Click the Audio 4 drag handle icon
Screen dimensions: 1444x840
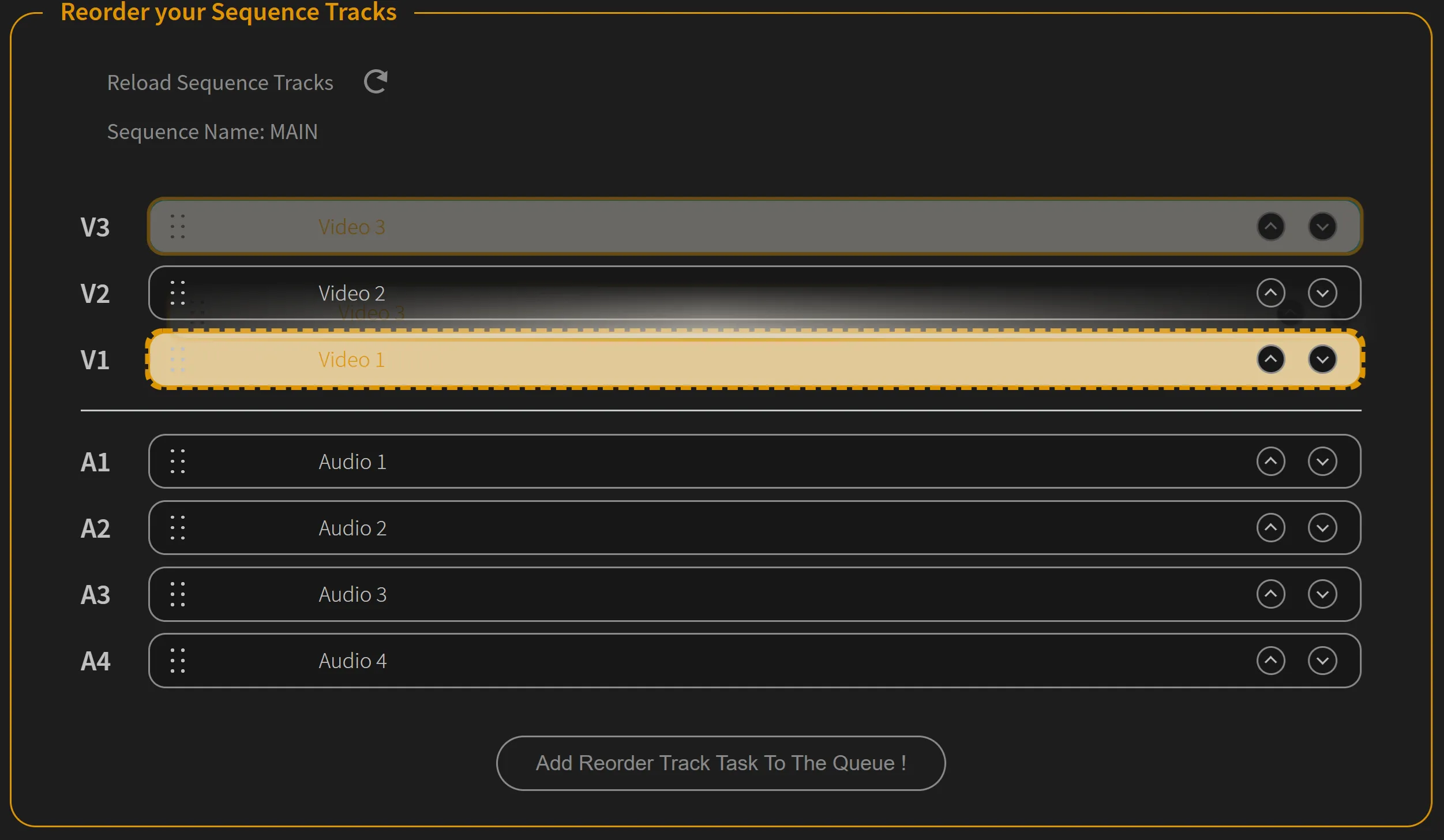tap(177, 661)
